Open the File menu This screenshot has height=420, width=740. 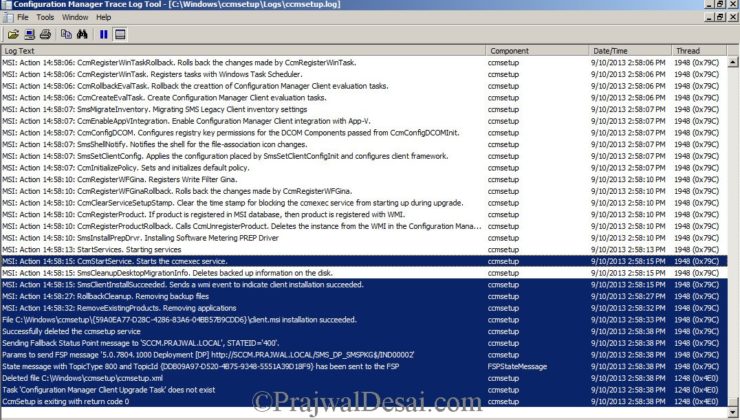23,17
